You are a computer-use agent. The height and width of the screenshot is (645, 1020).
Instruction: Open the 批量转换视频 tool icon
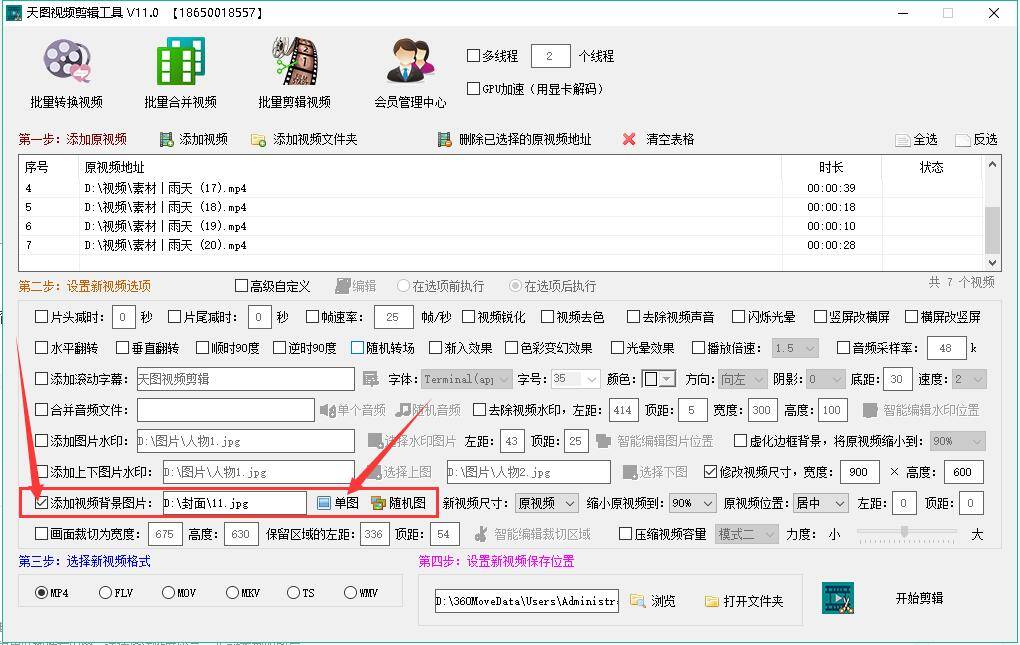tap(66, 60)
